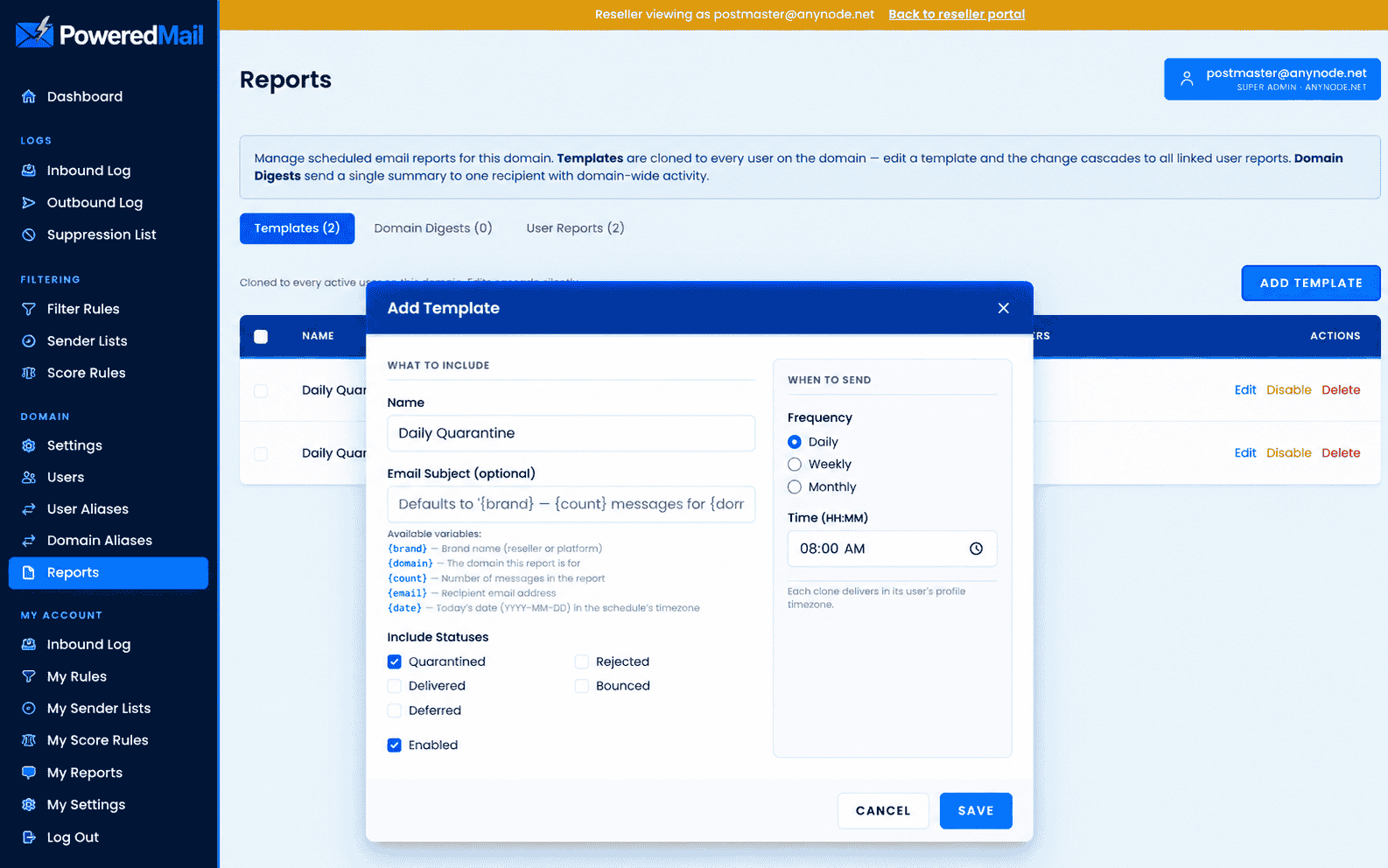Click the Domain Aliases arrows icon

[x=29, y=541]
